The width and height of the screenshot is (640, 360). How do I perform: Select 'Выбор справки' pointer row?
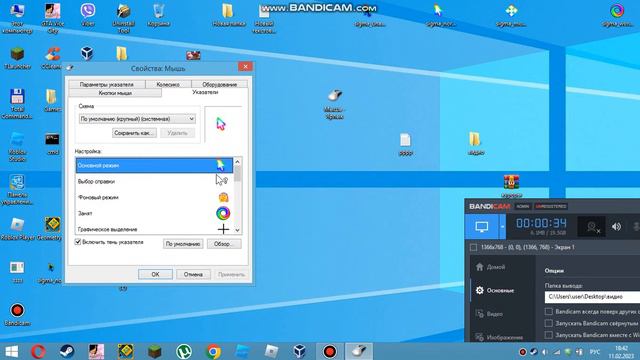[x=154, y=181]
